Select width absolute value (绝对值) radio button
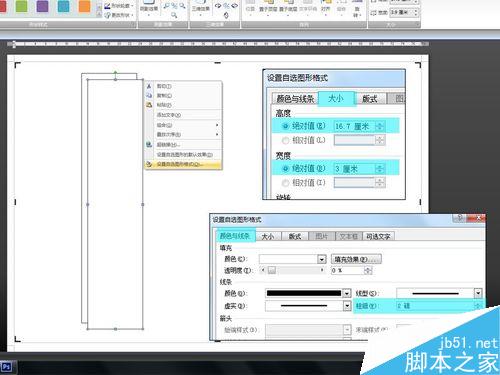 (x=286, y=169)
